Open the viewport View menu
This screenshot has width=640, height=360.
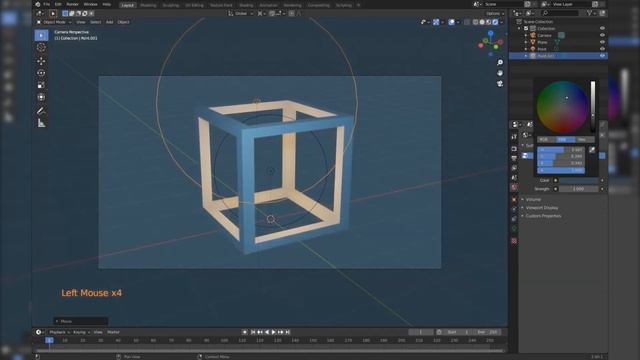(81, 22)
